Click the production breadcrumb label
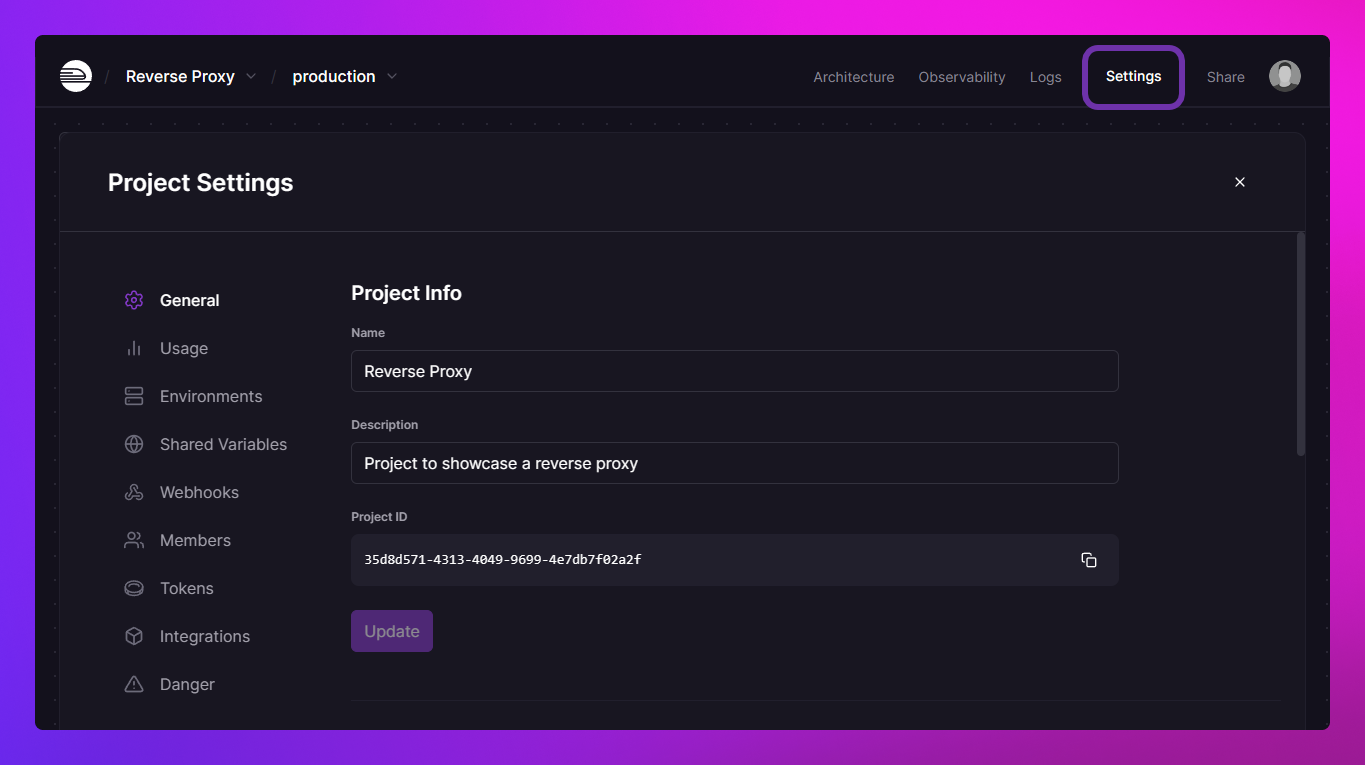 334,76
